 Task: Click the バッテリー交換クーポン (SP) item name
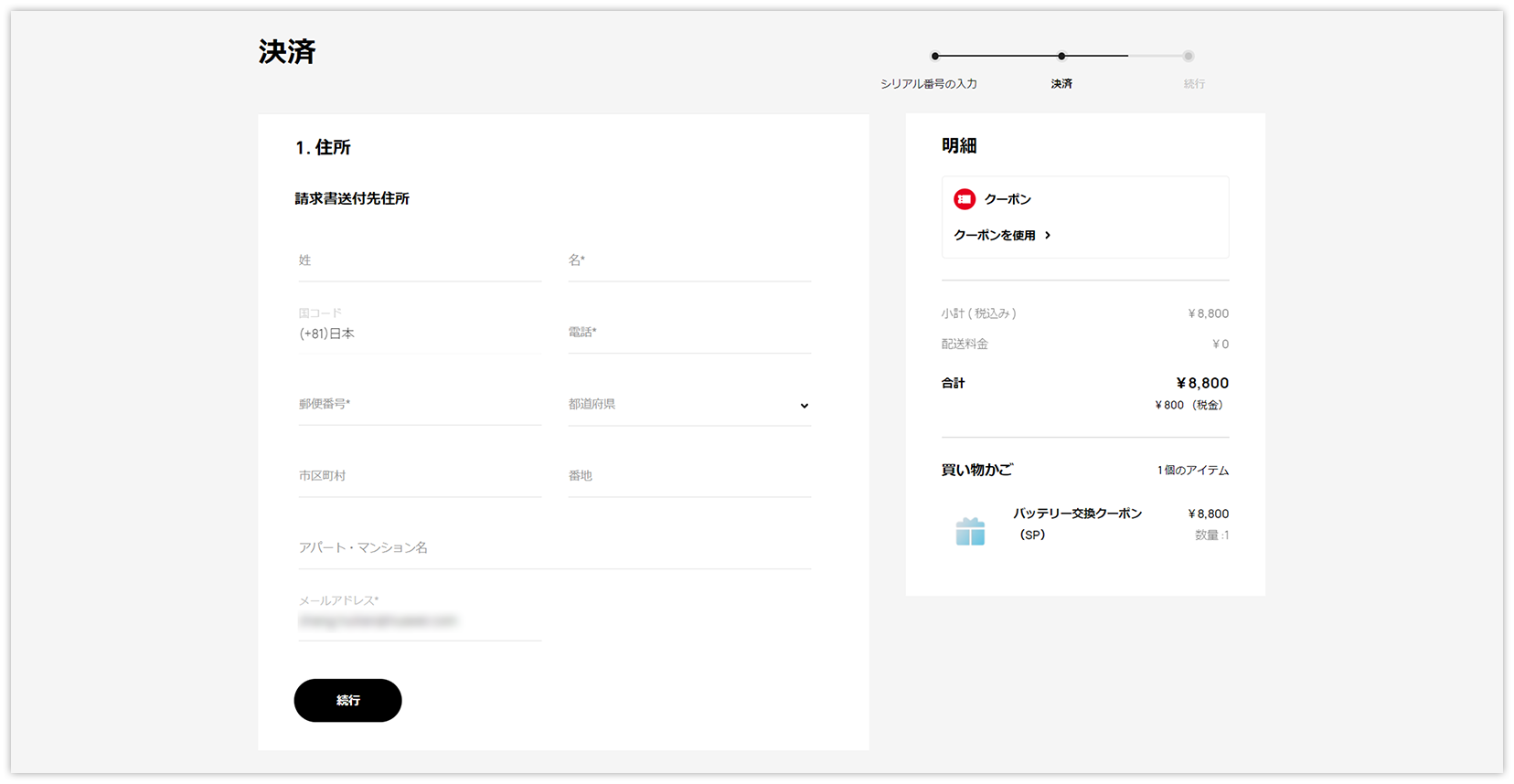1077,524
